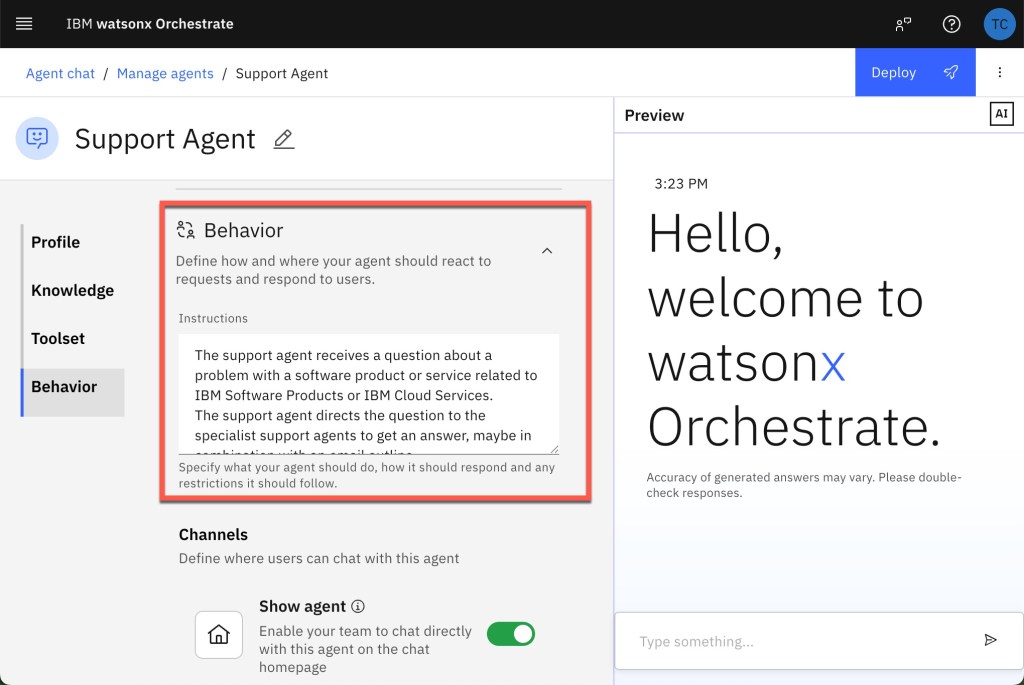Screen dimensions: 1024x685
Task: Collapse the Behavior section chevron
Action: pyautogui.click(x=547, y=251)
